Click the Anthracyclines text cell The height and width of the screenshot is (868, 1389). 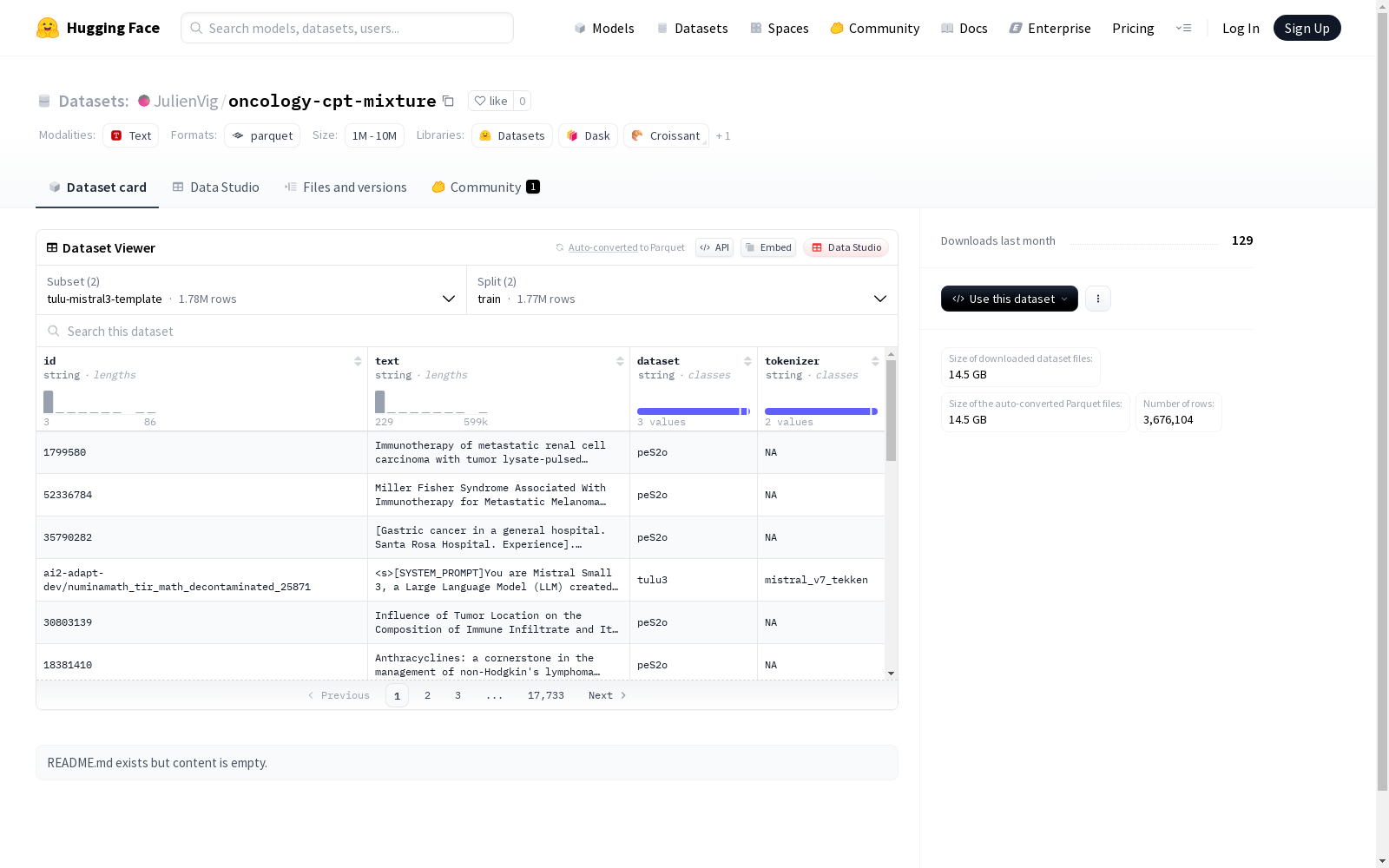point(499,664)
